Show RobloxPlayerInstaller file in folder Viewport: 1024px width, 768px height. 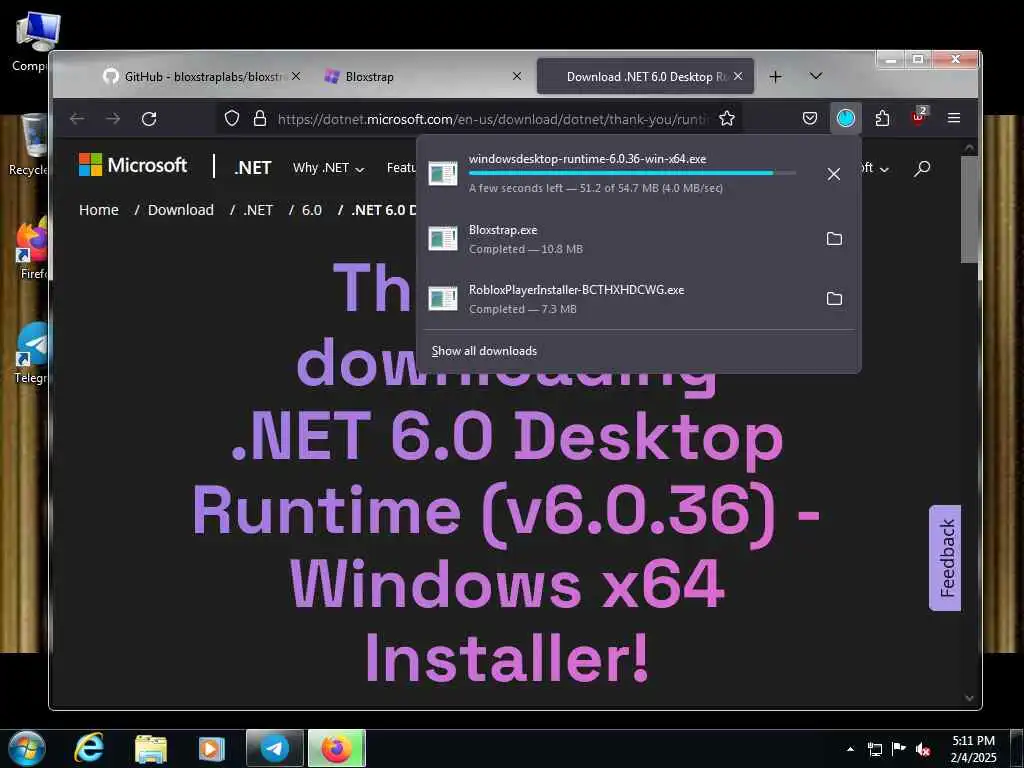(834, 298)
